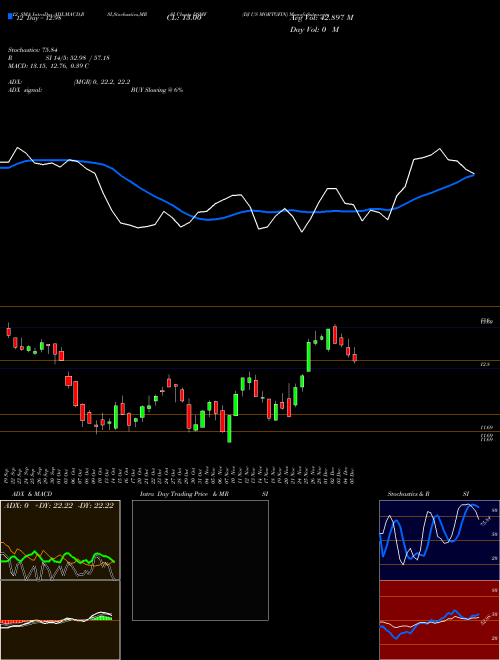Click the 'BUY Slowing @ 6%' signal text
Image resolution: width=500 pixels, height=660 pixels.
tap(157, 90)
